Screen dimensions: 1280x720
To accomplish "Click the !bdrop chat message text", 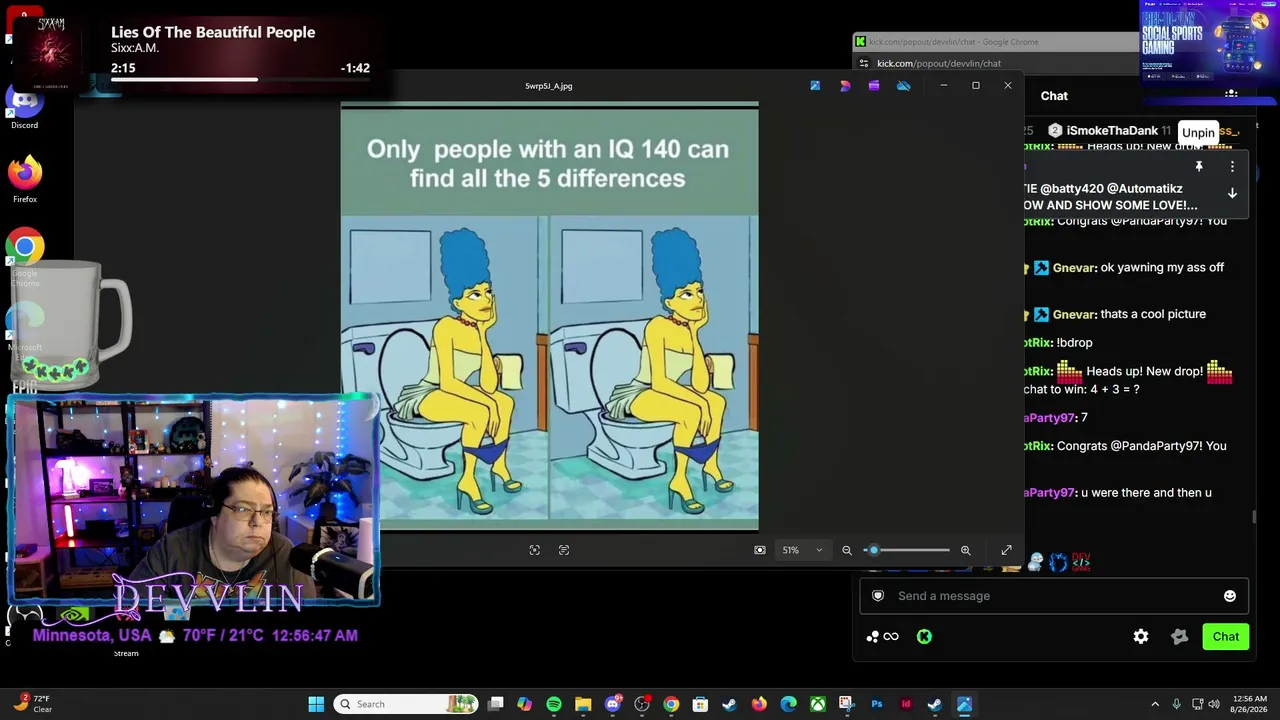I will [1074, 343].
